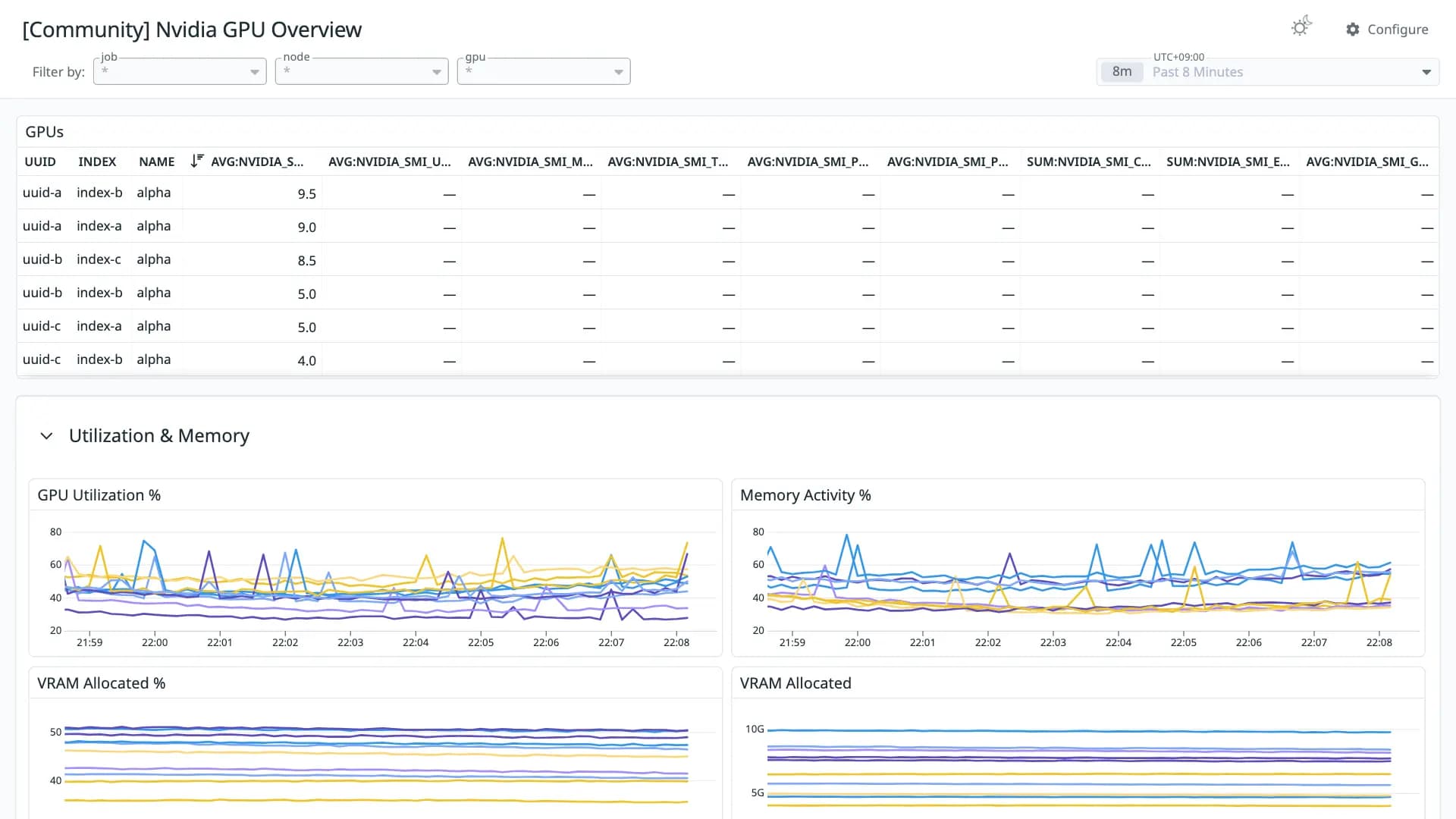Open the job filter dropdown
1456x819 pixels.
tap(180, 71)
